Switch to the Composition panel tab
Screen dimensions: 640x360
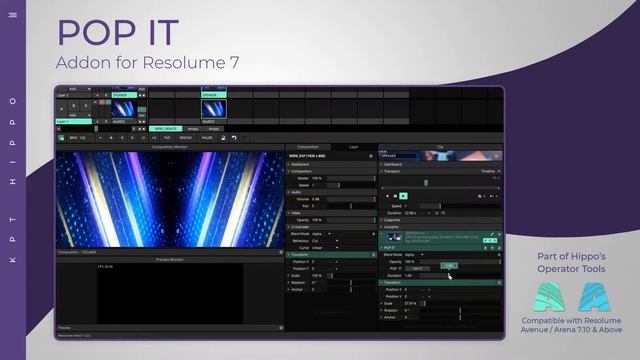click(x=308, y=147)
